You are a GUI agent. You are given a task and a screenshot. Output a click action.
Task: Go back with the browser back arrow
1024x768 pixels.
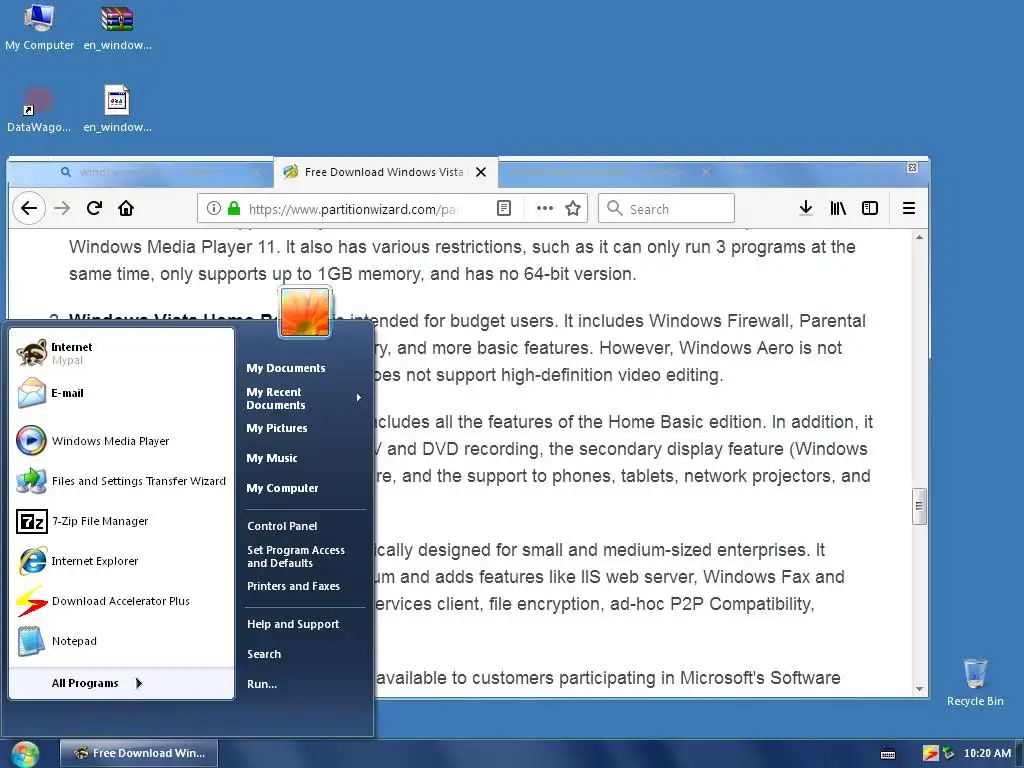pos(29,208)
